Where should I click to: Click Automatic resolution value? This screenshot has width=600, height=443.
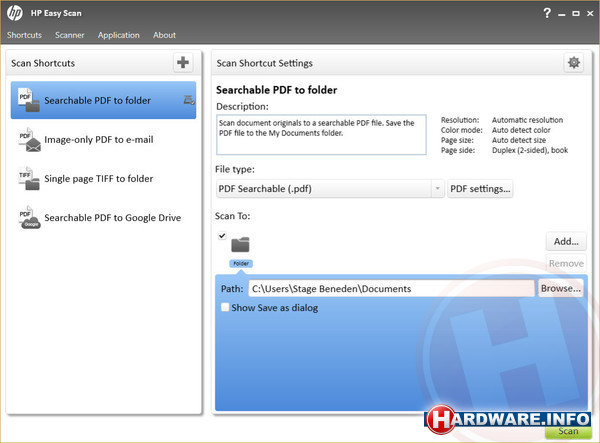527,120
